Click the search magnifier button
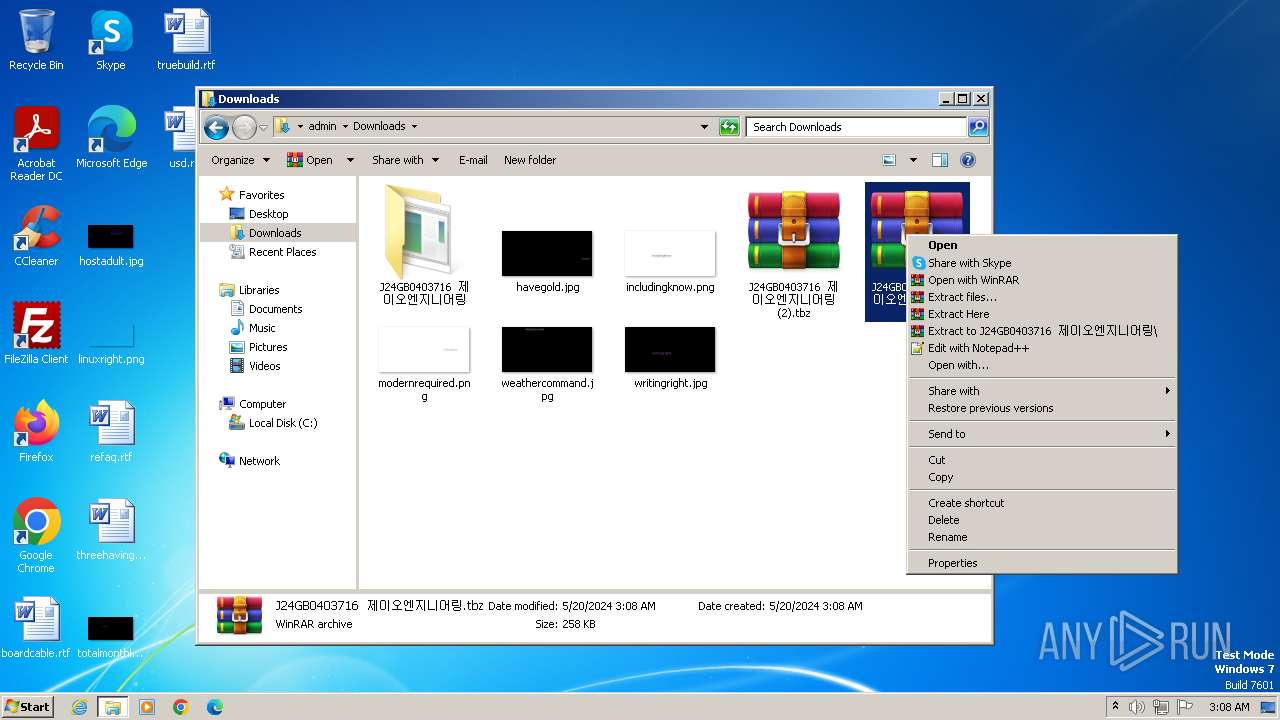 point(978,127)
